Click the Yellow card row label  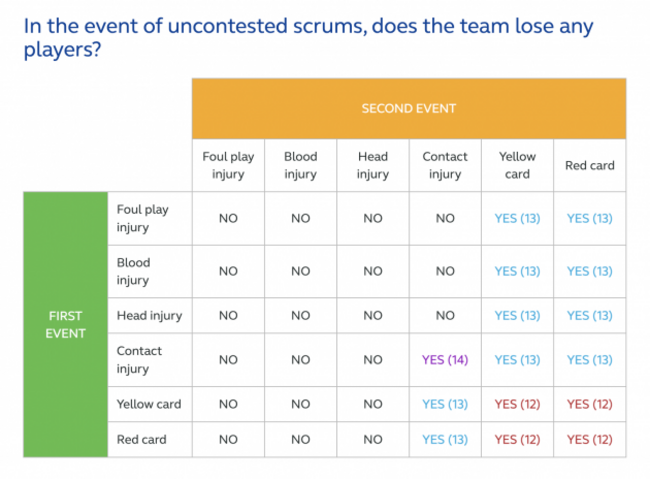click(x=150, y=404)
